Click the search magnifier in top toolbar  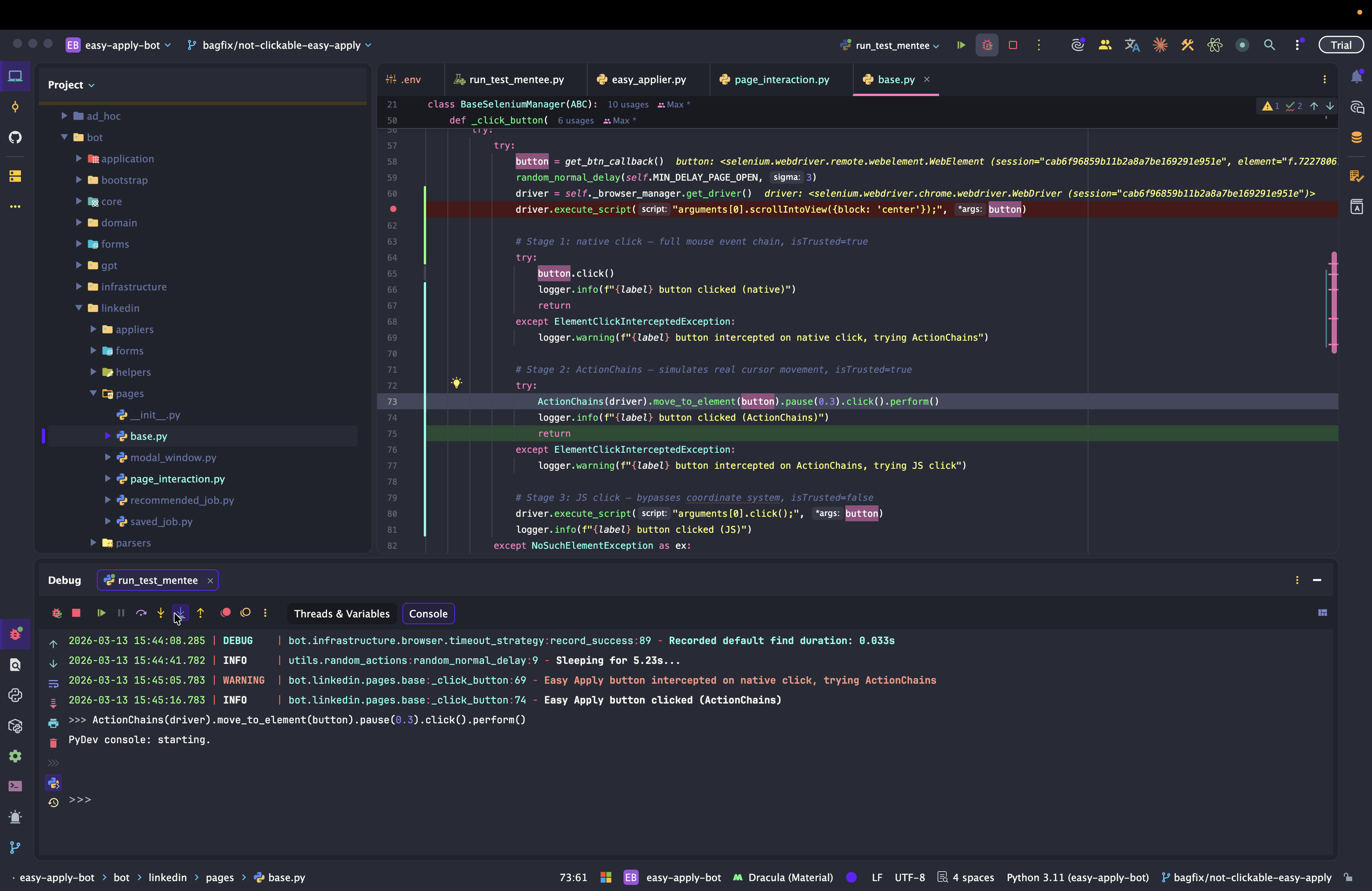click(x=1269, y=45)
